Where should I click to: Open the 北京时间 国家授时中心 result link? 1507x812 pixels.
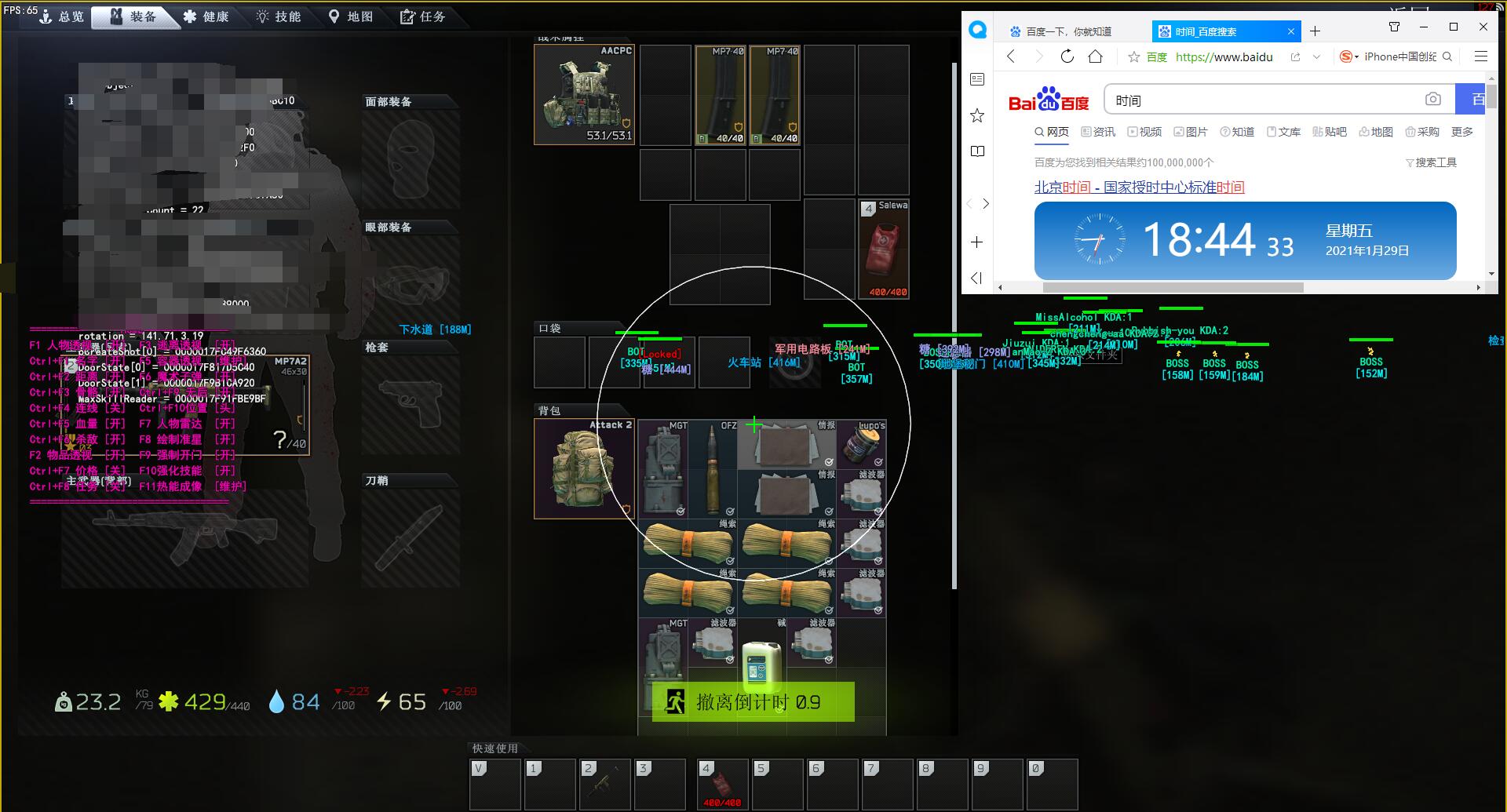[1139, 187]
